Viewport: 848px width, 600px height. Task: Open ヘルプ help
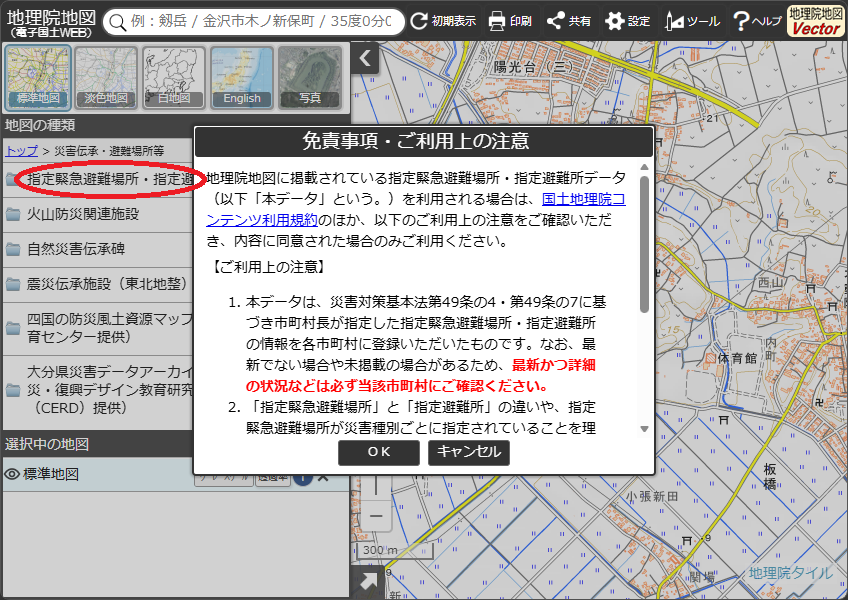pos(757,21)
